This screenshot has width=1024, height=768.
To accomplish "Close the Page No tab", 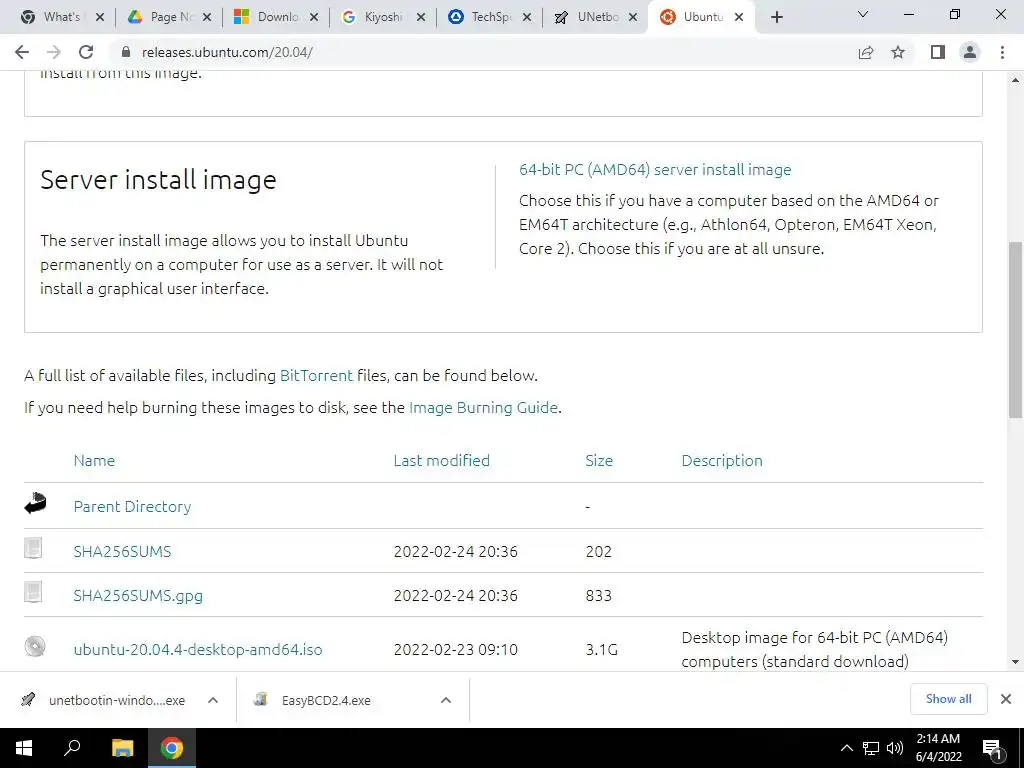I will click(207, 18).
